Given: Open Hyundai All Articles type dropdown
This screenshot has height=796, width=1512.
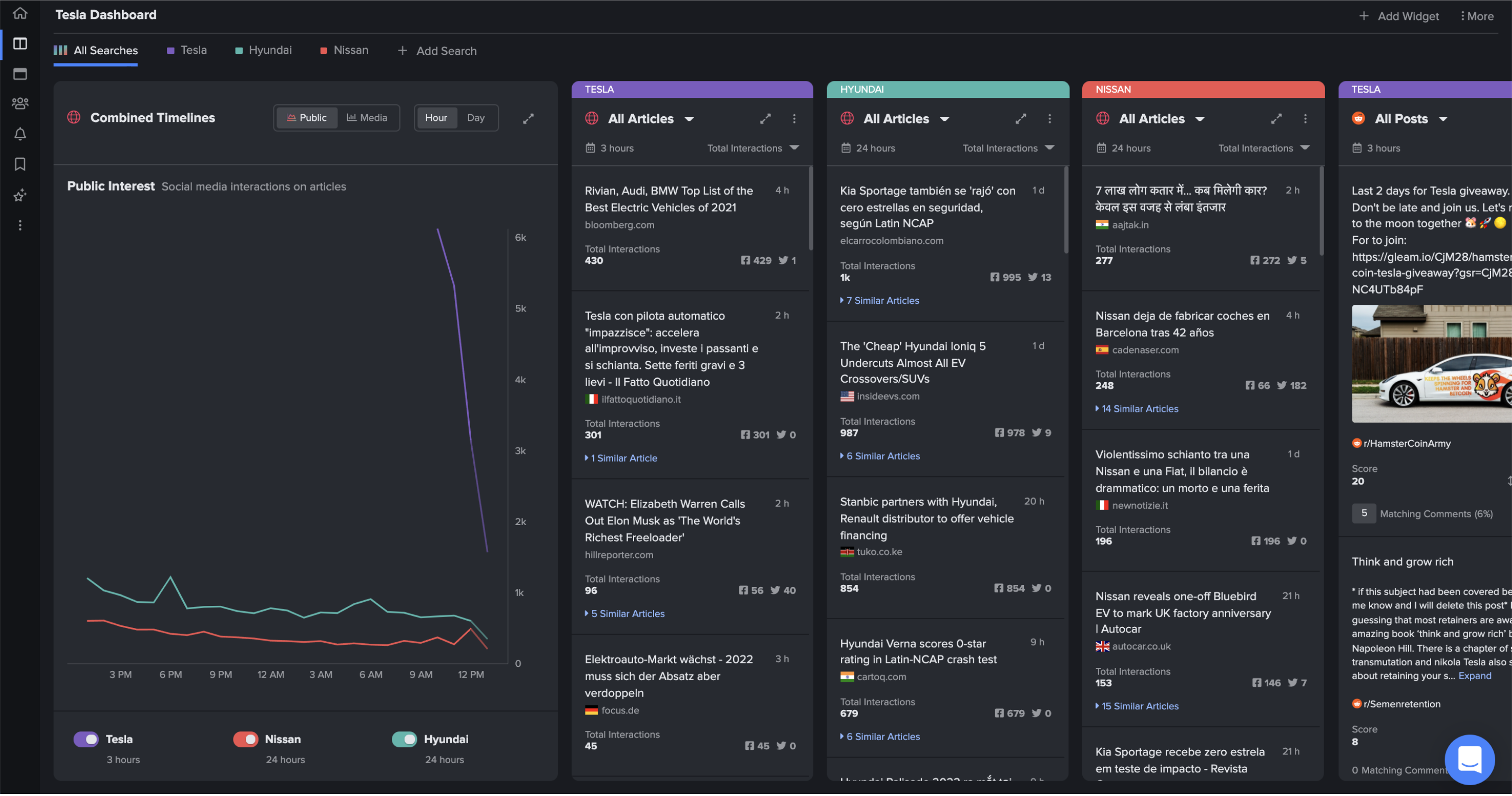Looking at the screenshot, I should (x=906, y=119).
